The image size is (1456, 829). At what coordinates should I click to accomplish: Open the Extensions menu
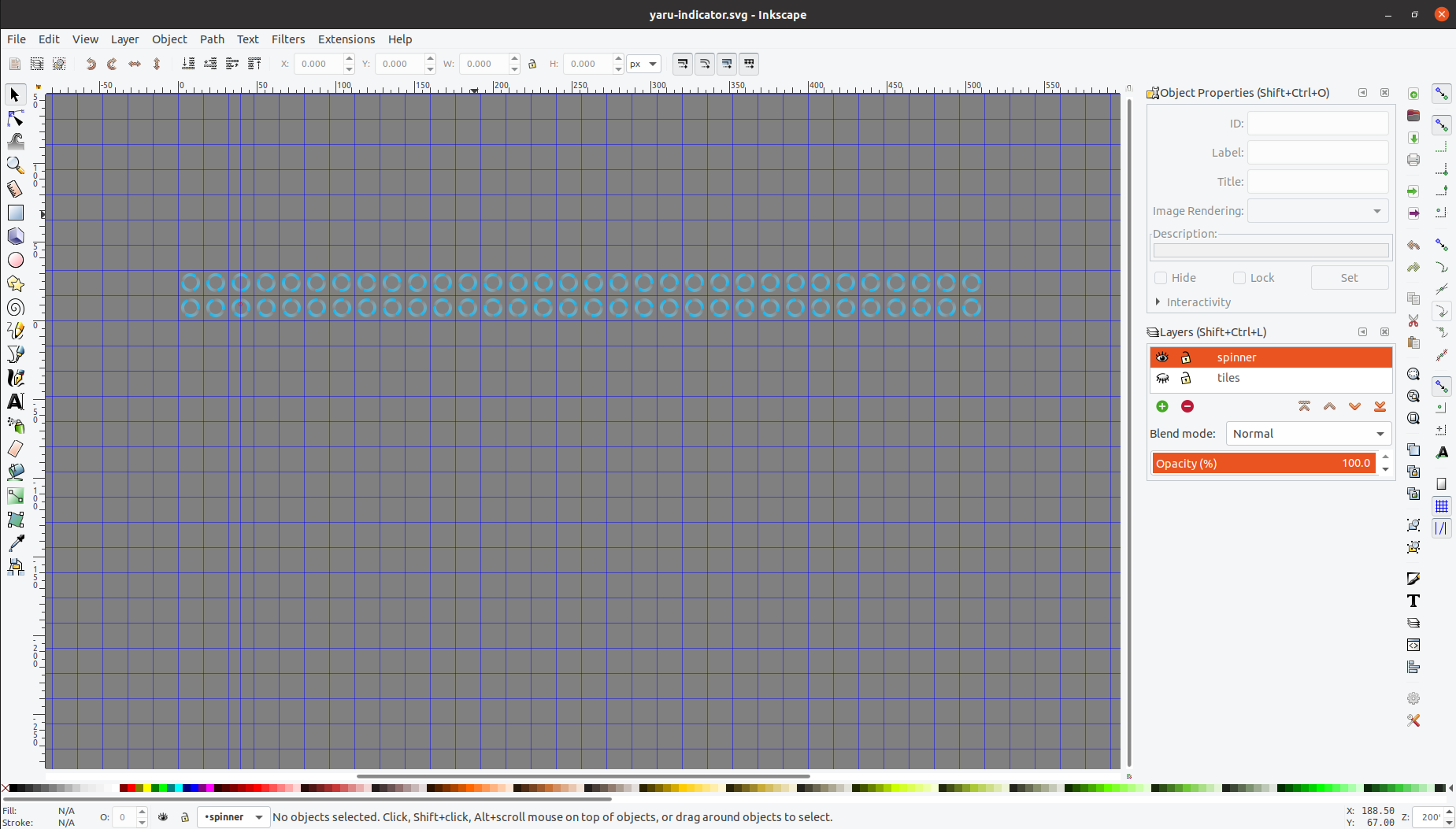(x=346, y=39)
